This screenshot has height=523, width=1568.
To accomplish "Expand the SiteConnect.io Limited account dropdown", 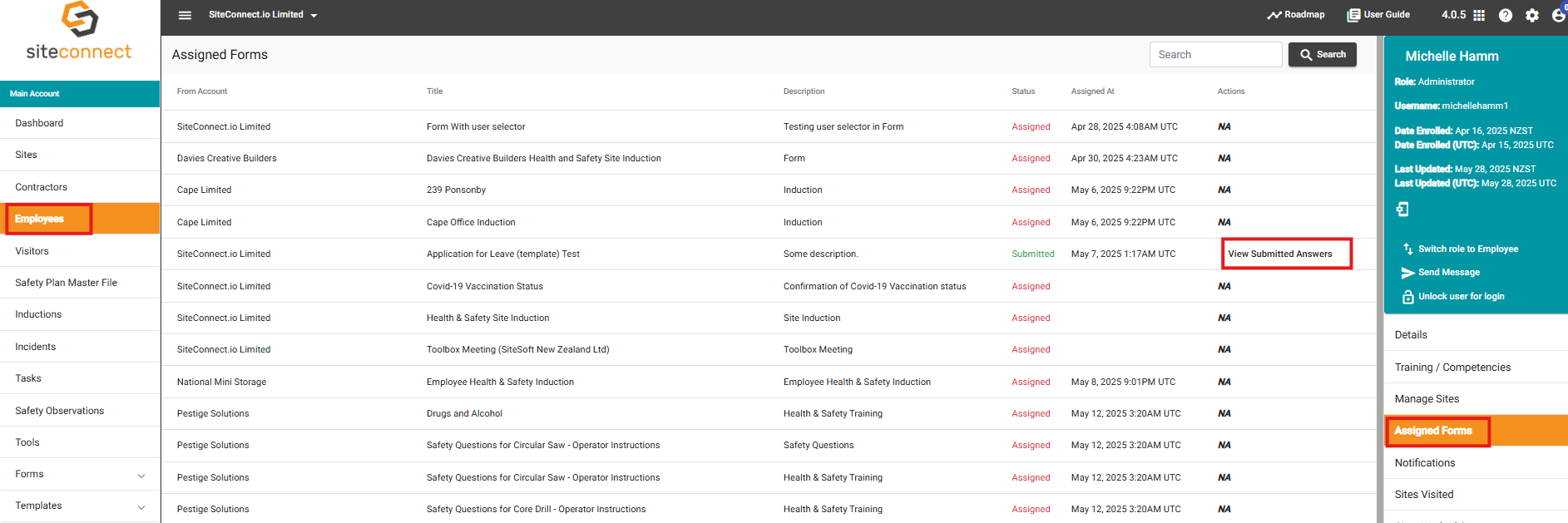I will (x=263, y=15).
